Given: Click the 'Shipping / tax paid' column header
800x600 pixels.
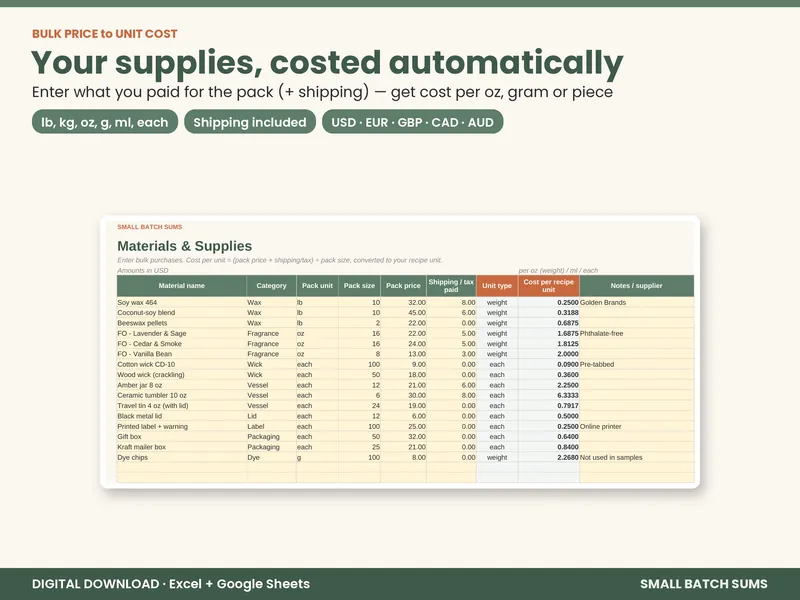Looking at the screenshot, I should click(451, 286).
